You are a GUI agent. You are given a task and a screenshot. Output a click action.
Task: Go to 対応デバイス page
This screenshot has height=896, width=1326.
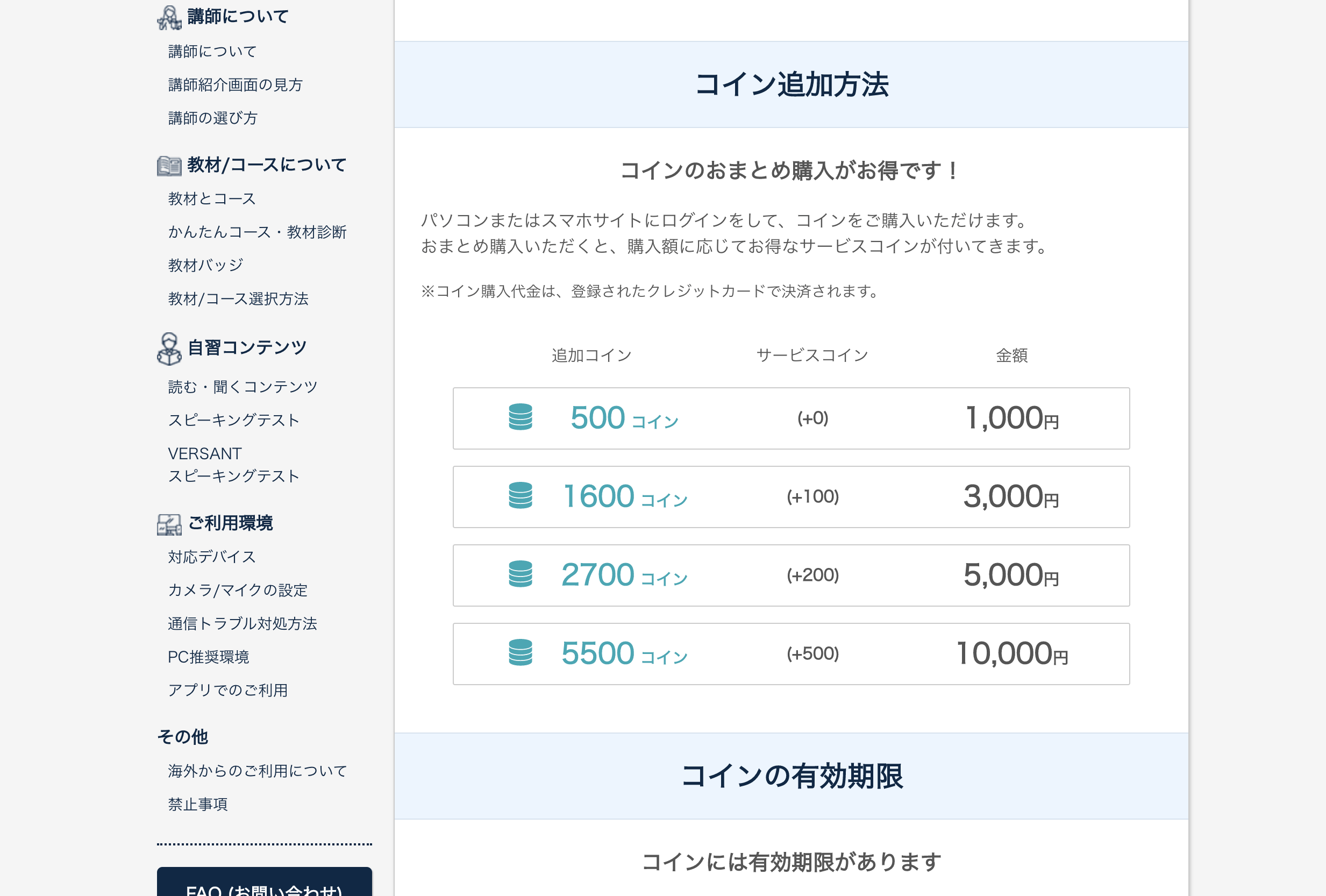coord(212,557)
